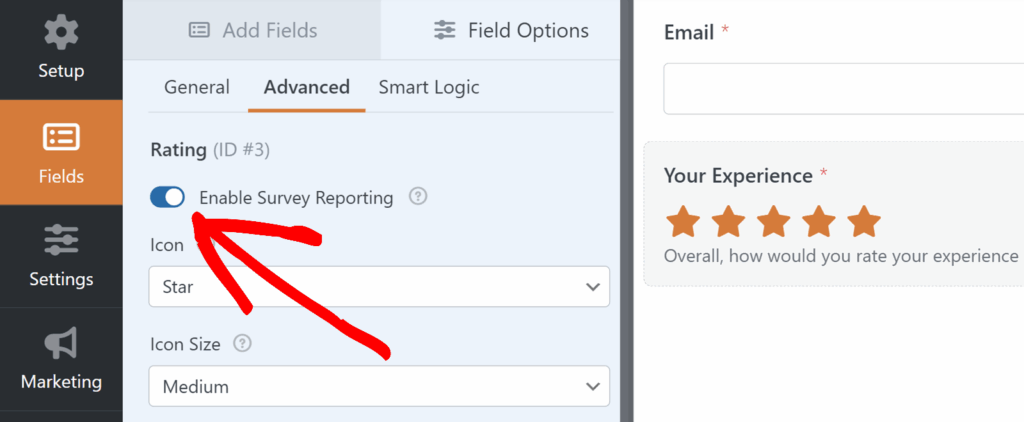Select the second rating star

[728, 221]
